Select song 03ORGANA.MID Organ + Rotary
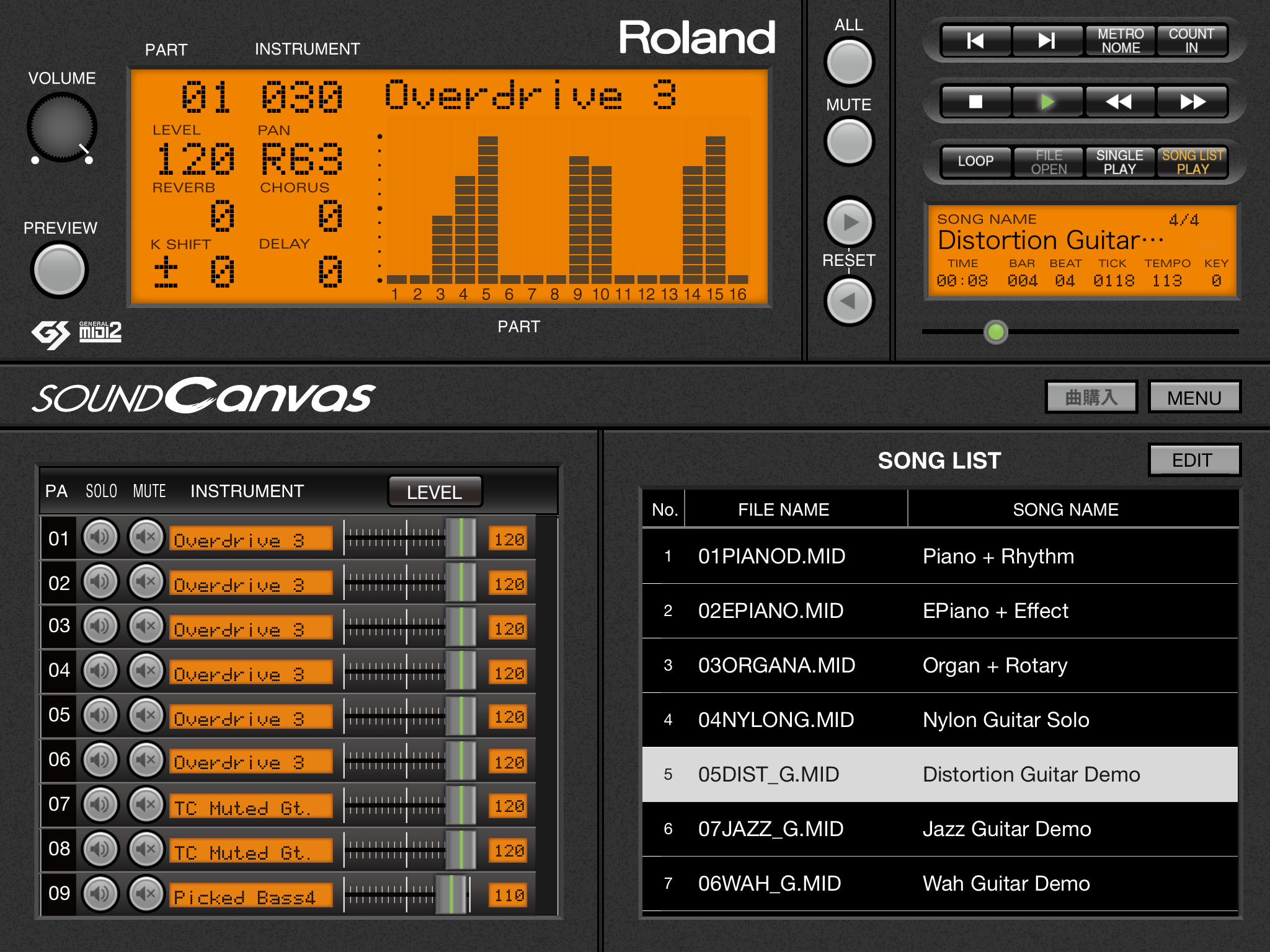The height and width of the screenshot is (952, 1270). [x=940, y=665]
